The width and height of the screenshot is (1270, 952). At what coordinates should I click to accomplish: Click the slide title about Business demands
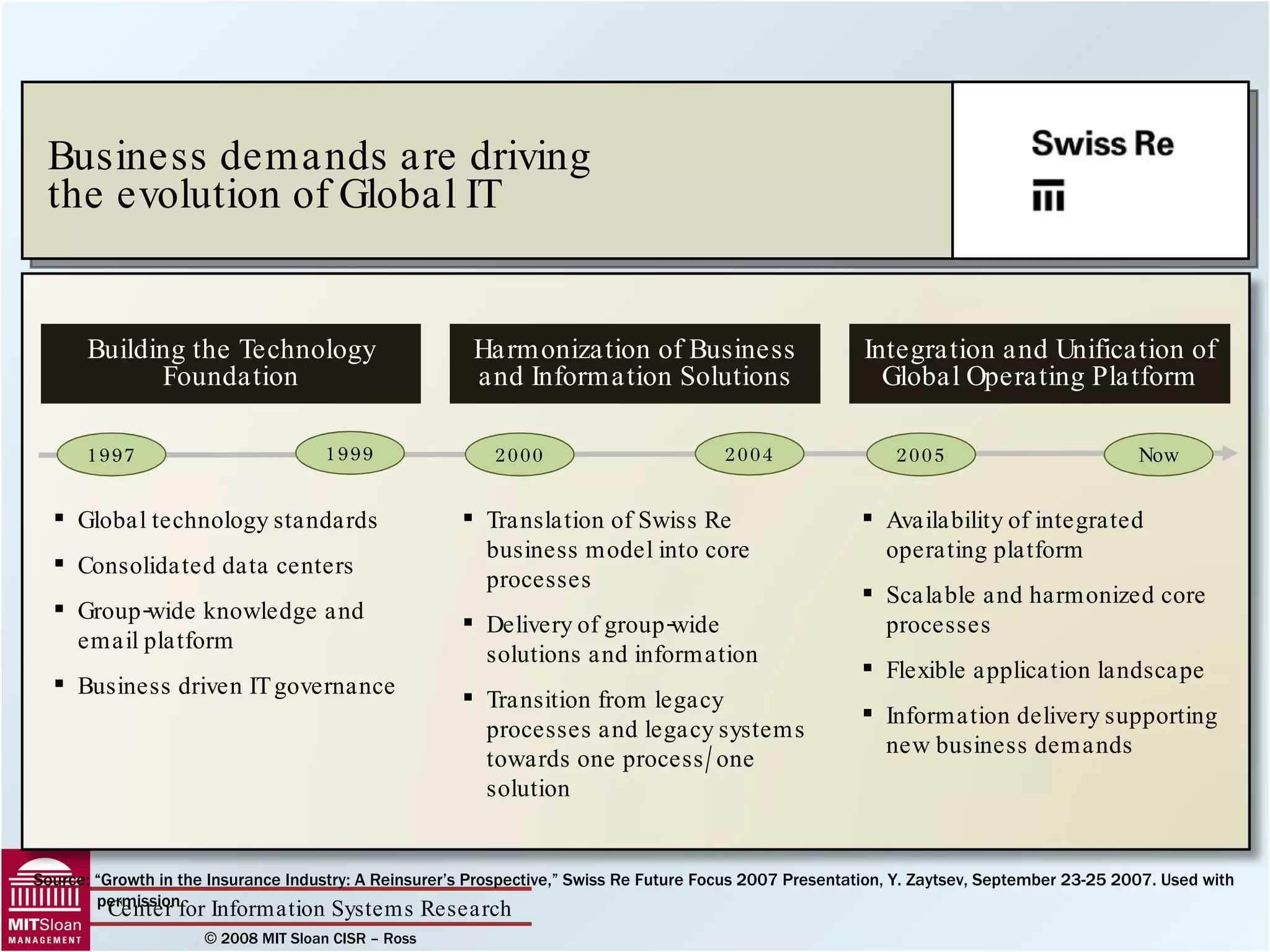click(319, 174)
